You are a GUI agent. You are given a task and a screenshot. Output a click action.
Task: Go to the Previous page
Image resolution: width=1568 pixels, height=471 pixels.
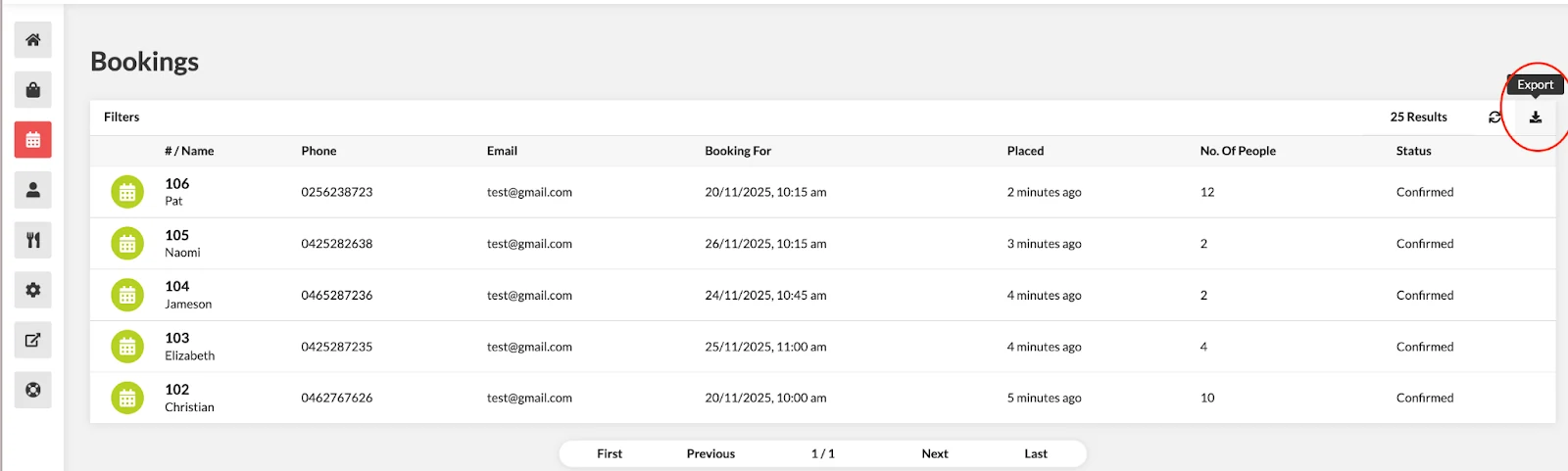710,453
